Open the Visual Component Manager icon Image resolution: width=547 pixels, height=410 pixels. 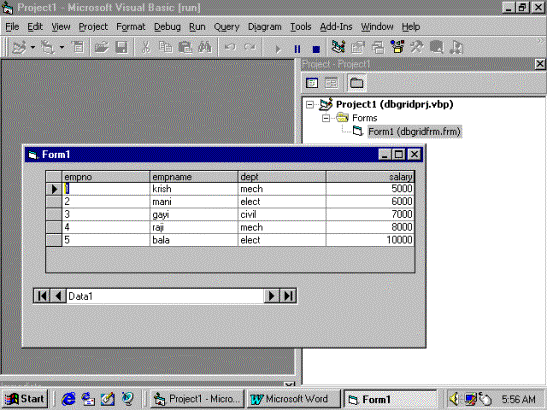tap(456, 47)
